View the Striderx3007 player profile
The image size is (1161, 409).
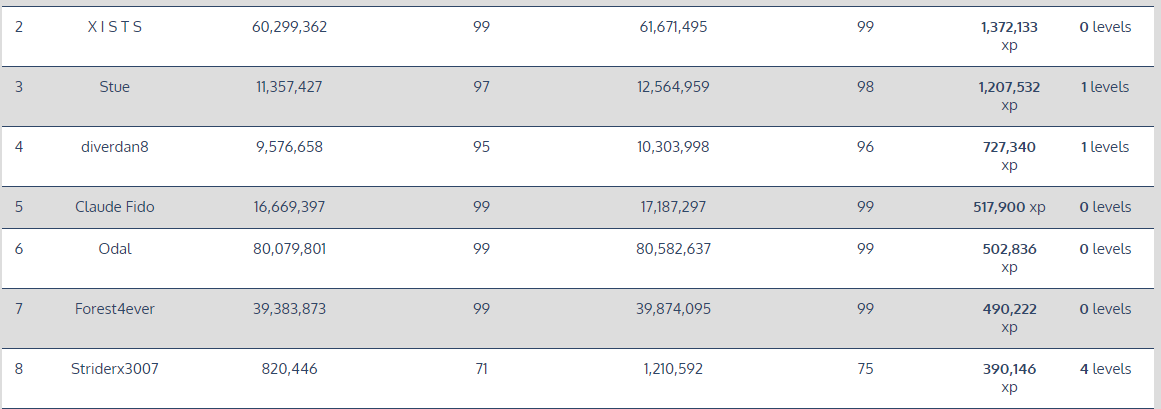pyautogui.click(x=115, y=369)
